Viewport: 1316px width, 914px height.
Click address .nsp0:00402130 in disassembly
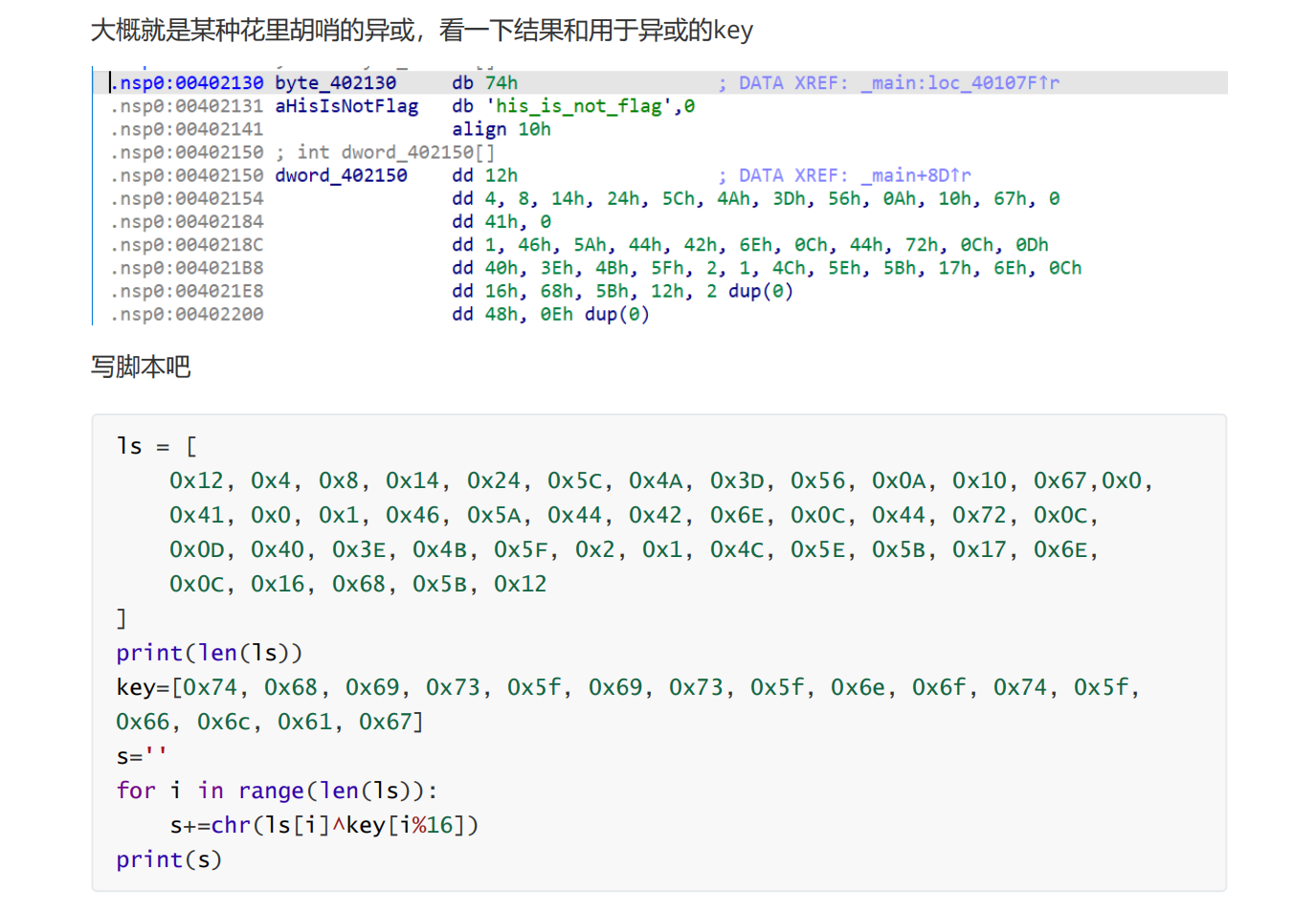pyautogui.click(x=188, y=83)
